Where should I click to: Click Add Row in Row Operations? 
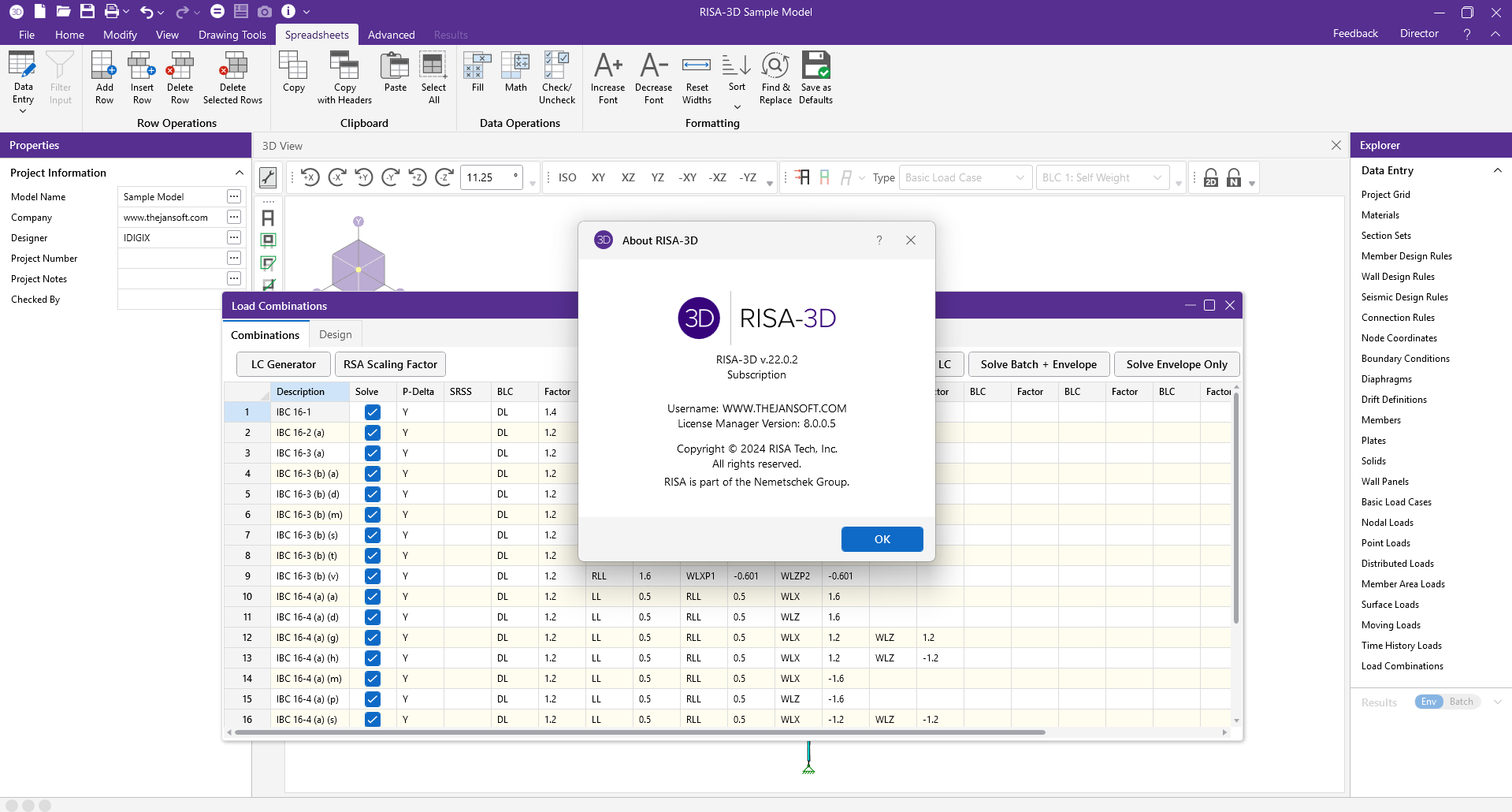[x=104, y=78]
